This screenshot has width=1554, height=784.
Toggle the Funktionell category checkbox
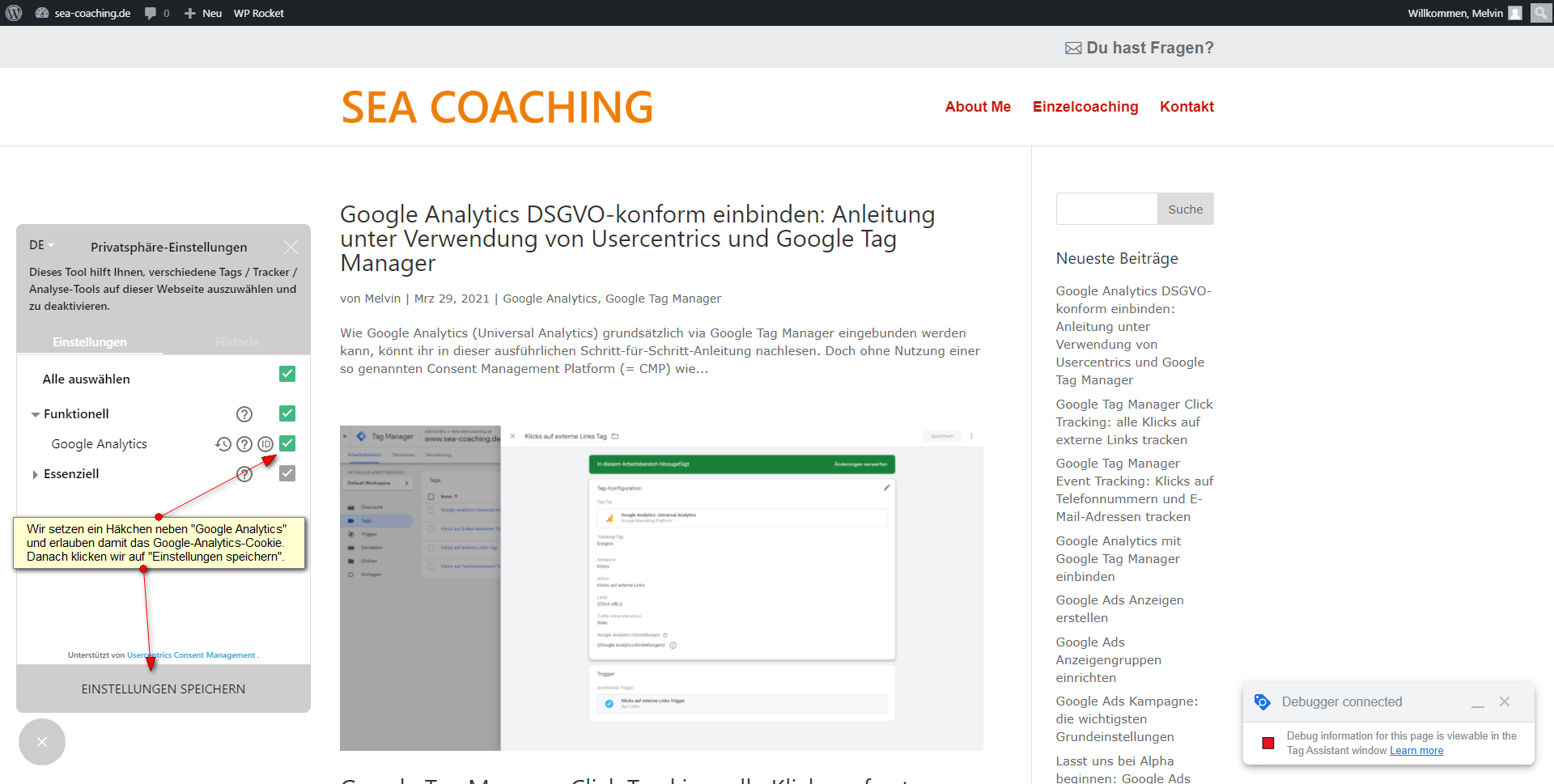click(x=287, y=413)
